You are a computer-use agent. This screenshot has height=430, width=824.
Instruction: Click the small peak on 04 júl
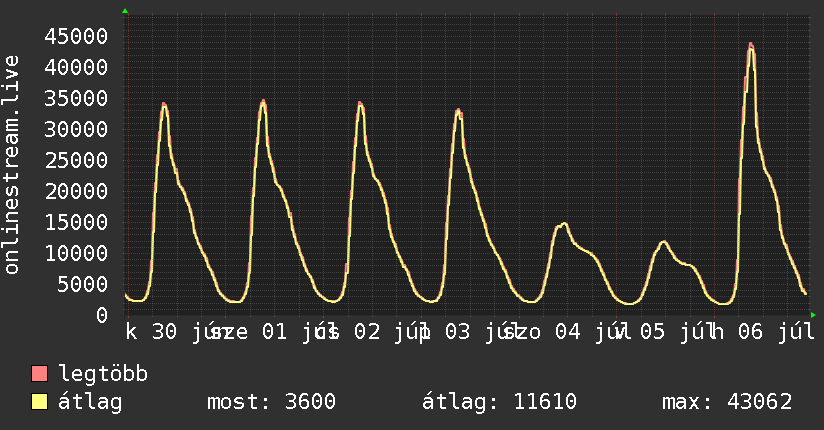[x=564, y=224]
